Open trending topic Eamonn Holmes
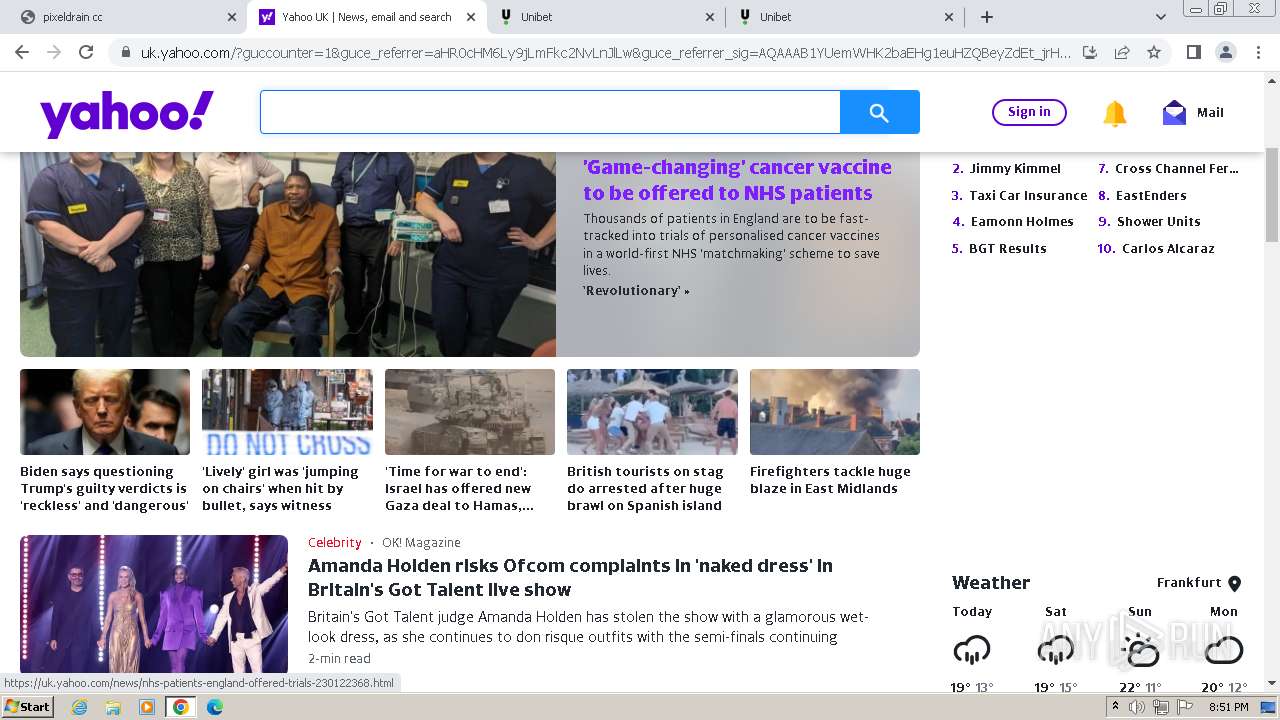This screenshot has width=1280, height=720. pos(1022,221)
